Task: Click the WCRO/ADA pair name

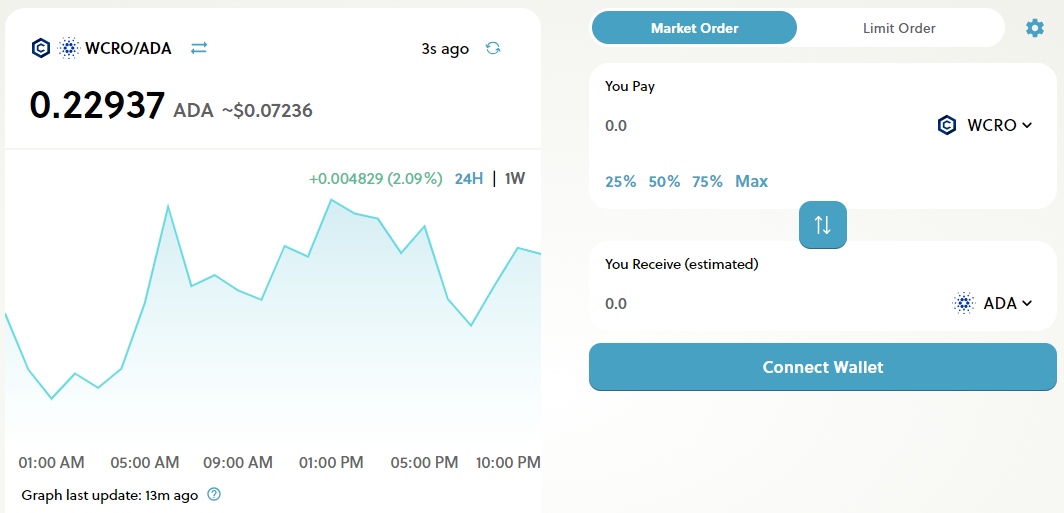Action: tap(128, 48)
